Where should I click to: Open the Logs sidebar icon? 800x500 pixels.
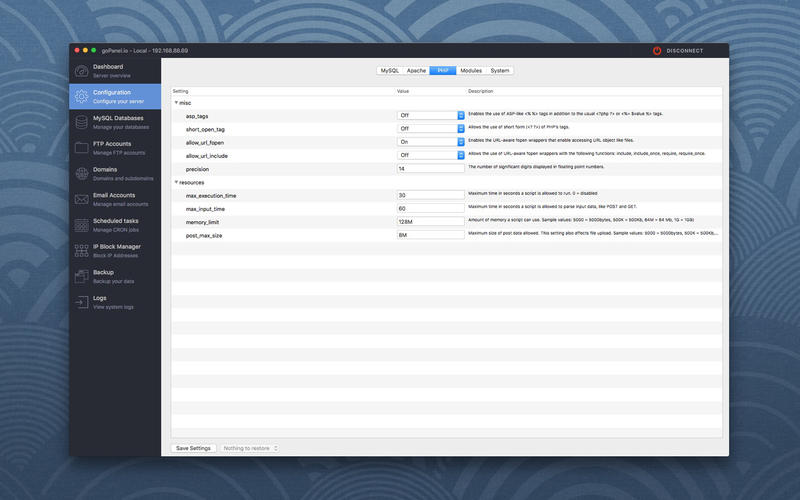[81, 302]
